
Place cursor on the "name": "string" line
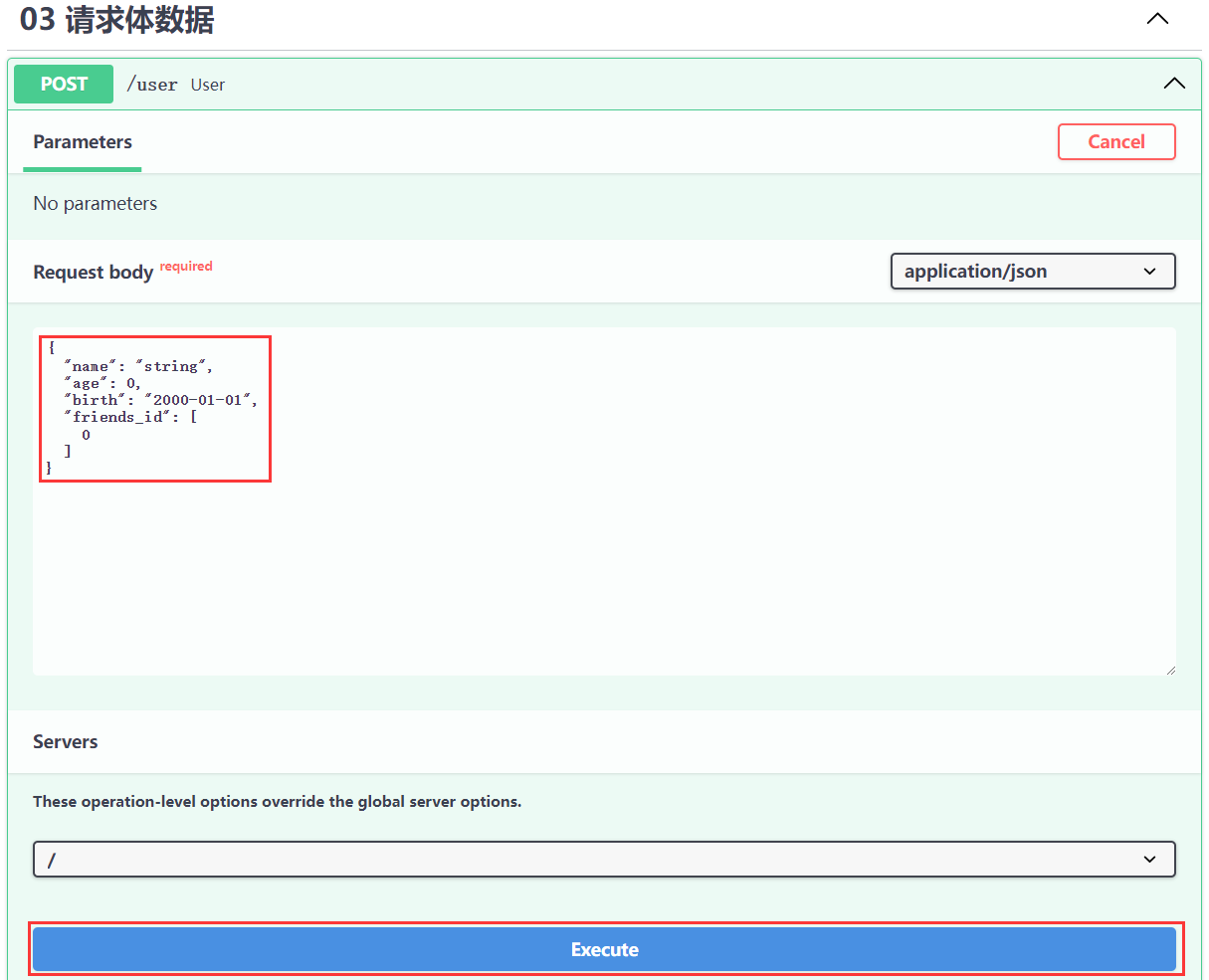(x=138, y=366)
